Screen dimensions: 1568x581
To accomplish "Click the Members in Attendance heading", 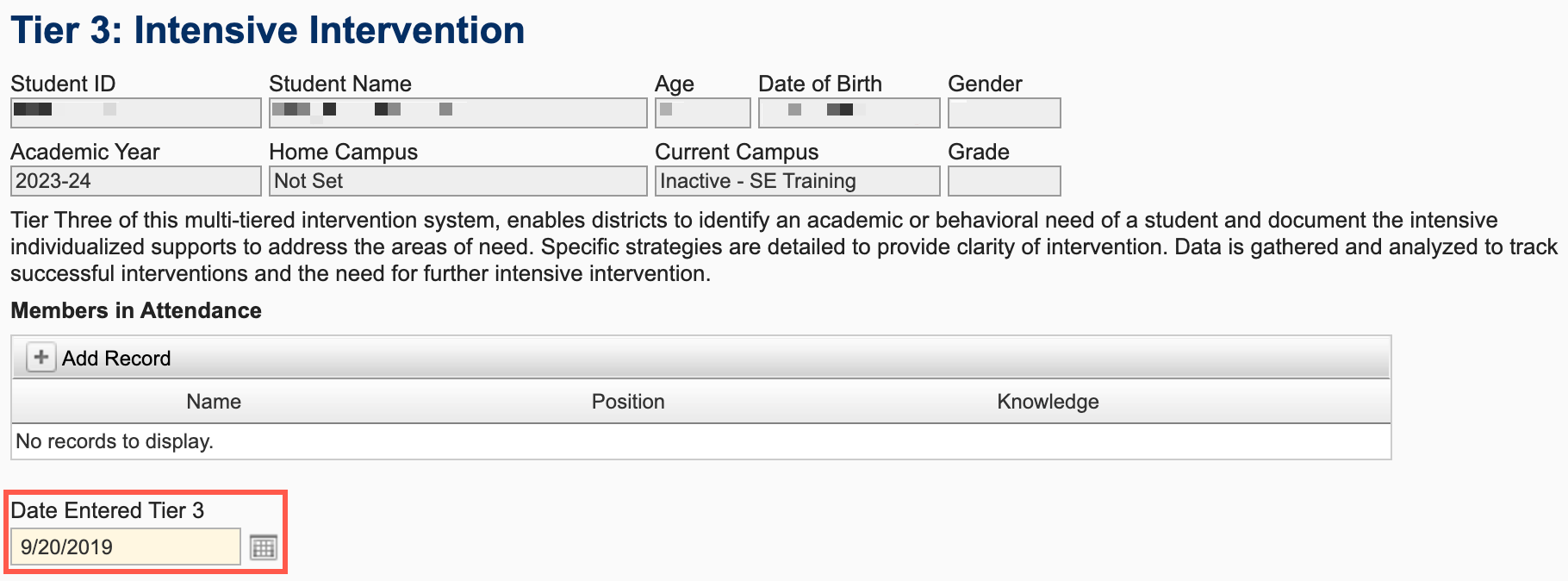I will [x=136, y=310].
